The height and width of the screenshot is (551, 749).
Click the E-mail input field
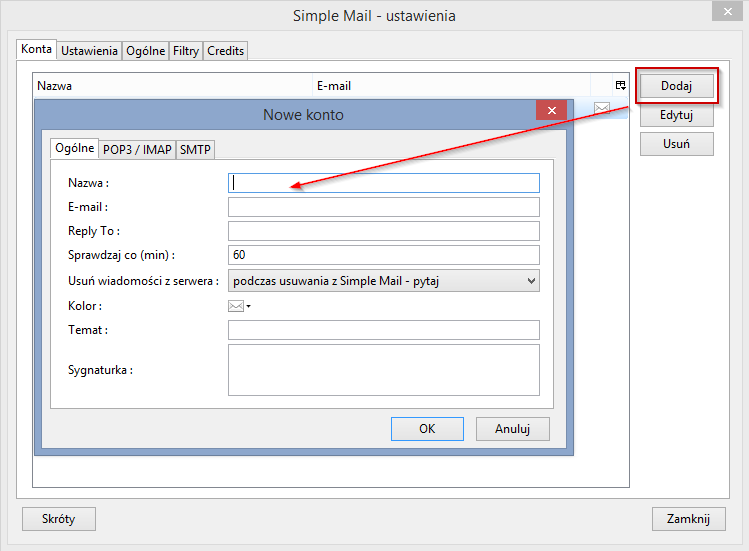384,207
